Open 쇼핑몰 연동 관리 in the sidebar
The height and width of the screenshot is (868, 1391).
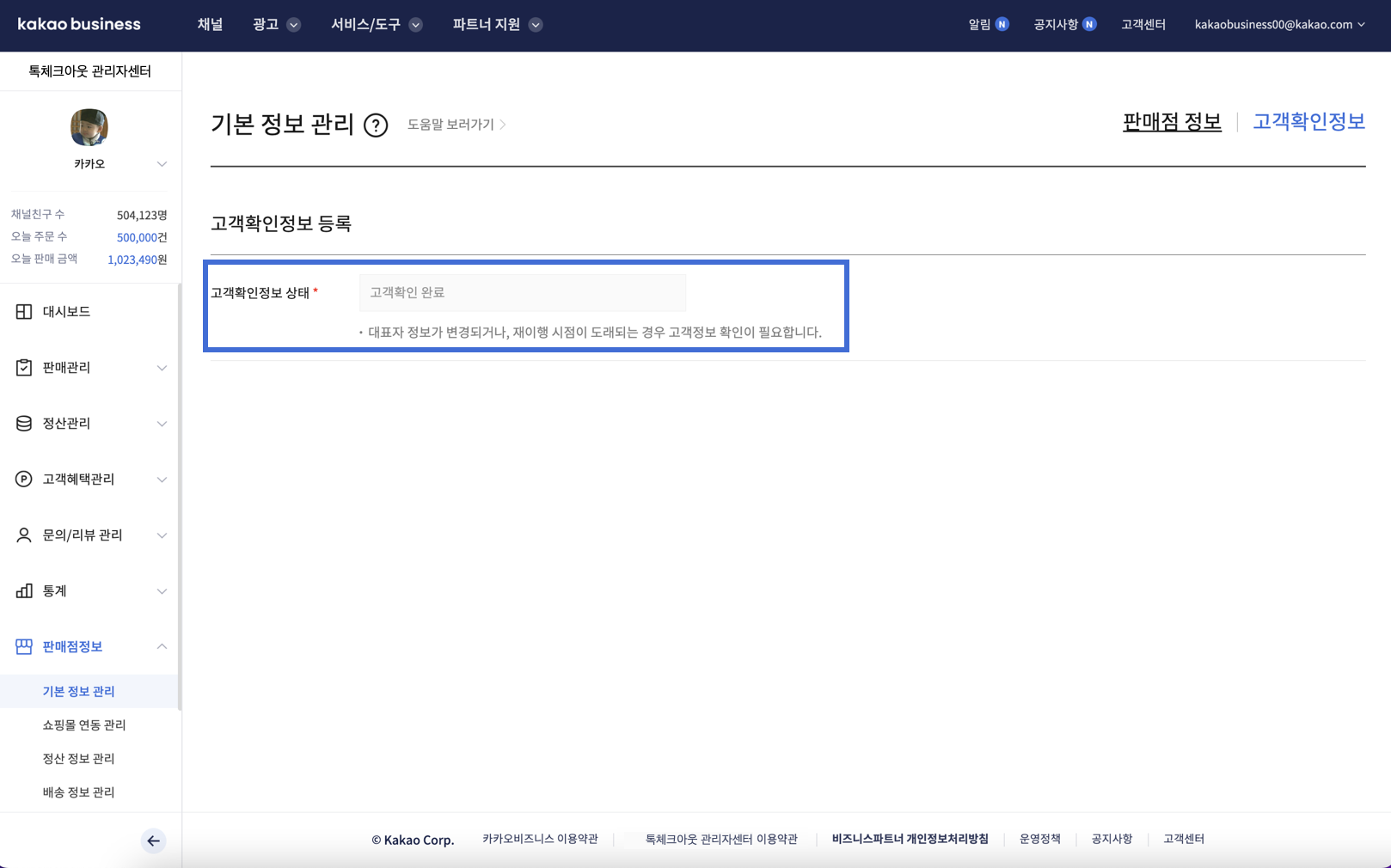point(84,725)
